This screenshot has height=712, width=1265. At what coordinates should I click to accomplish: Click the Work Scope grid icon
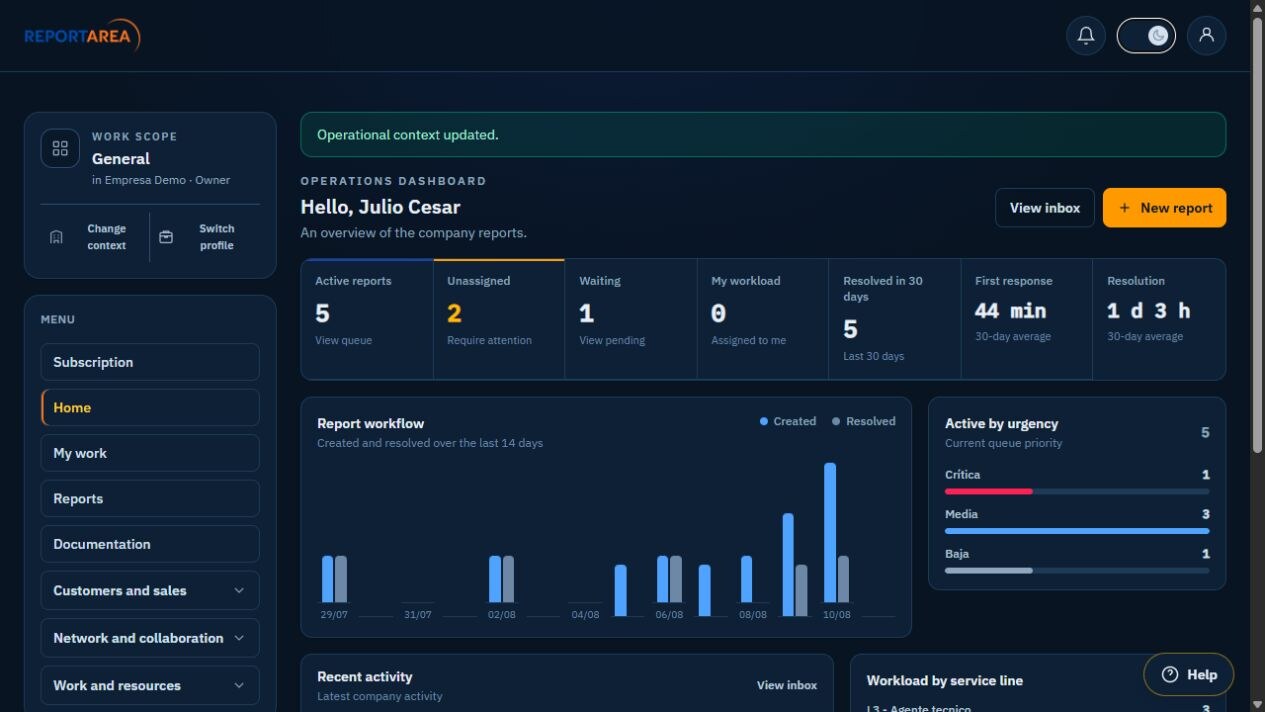(60, 148)
